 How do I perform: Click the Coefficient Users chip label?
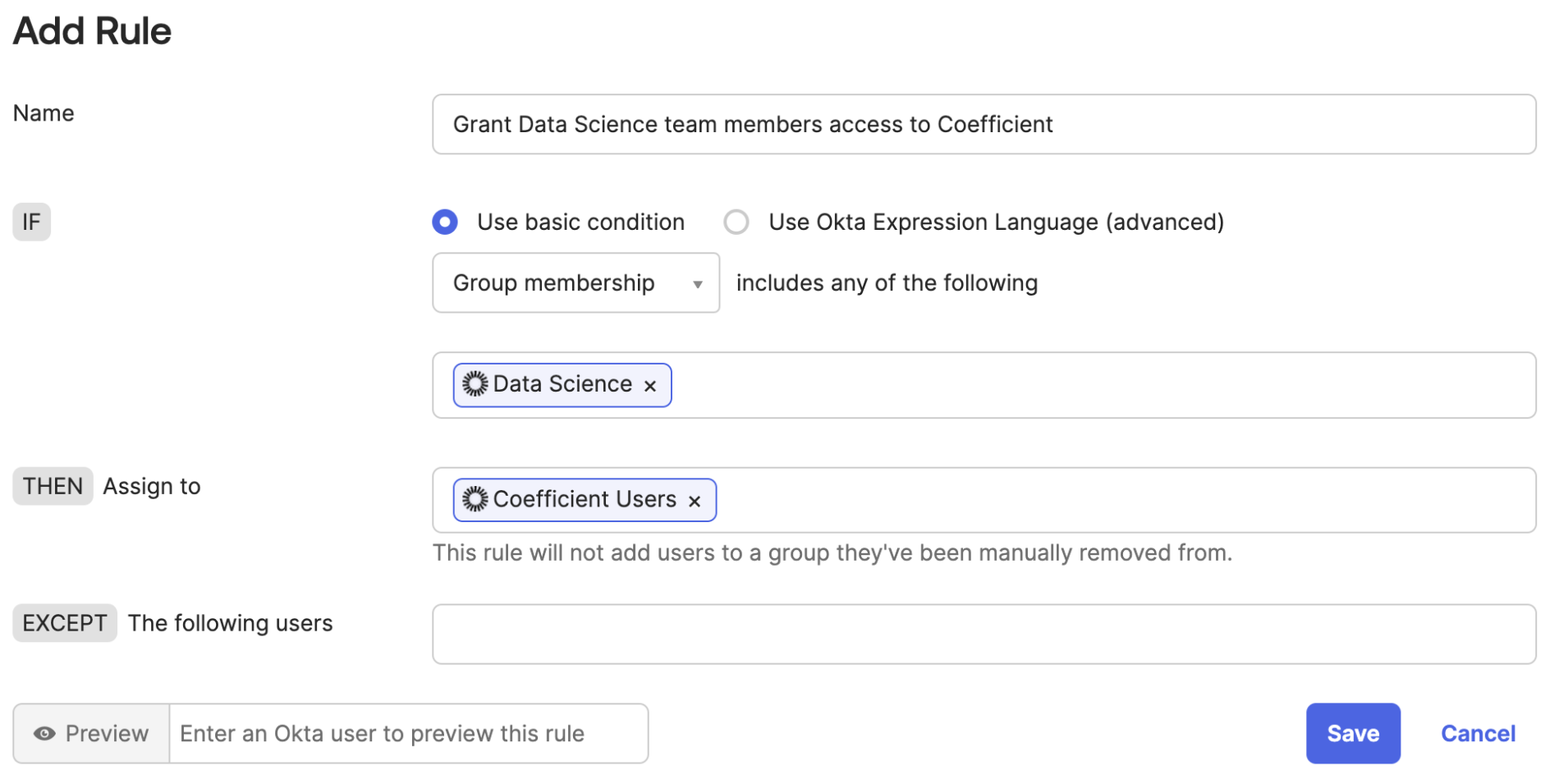[585, 499]
